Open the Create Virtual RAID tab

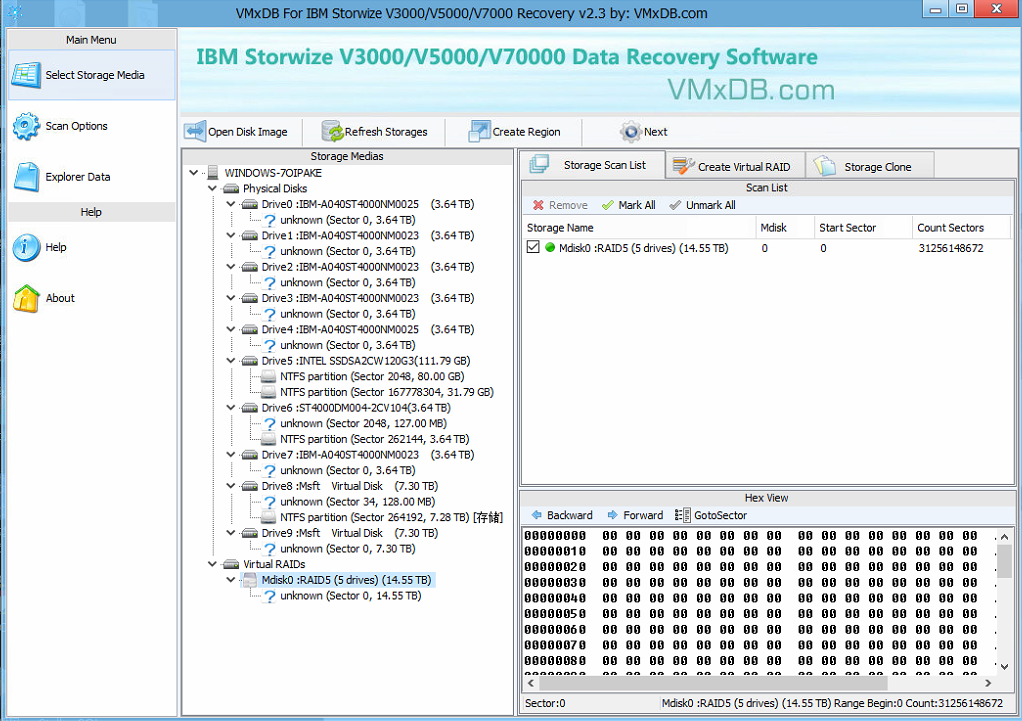pos(735,166)
